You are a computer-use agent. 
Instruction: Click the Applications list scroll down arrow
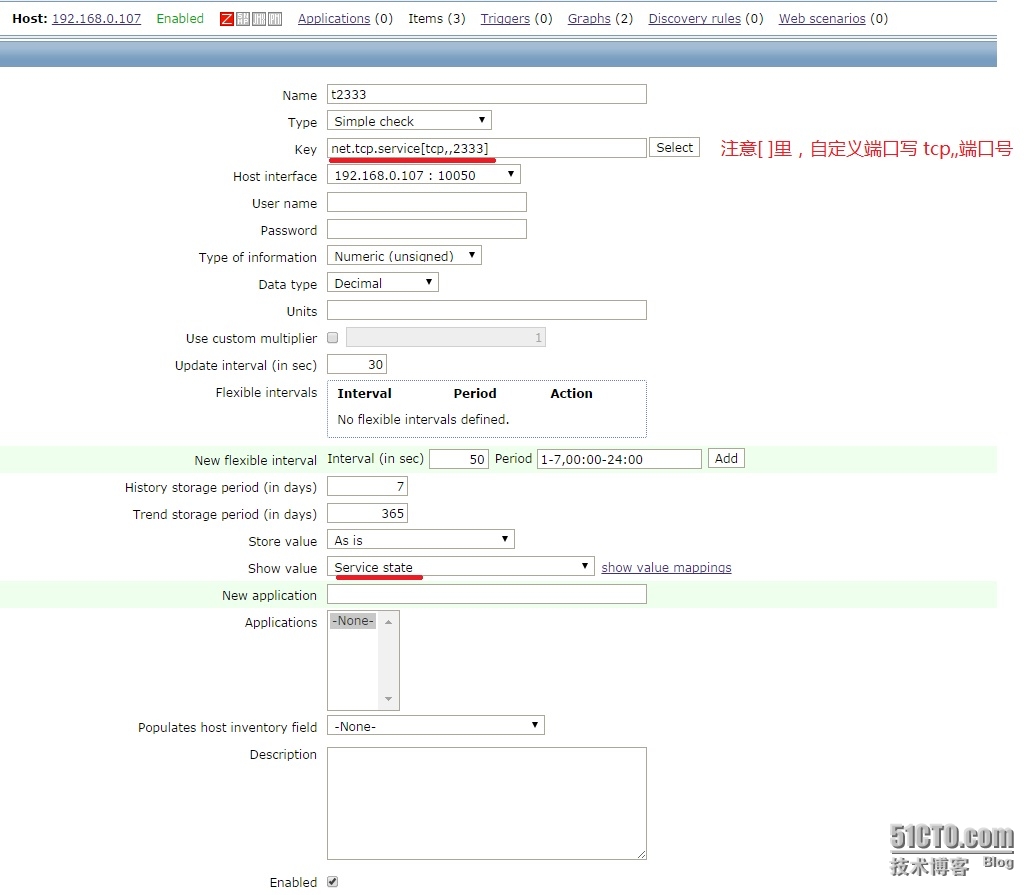pos(389,699)
